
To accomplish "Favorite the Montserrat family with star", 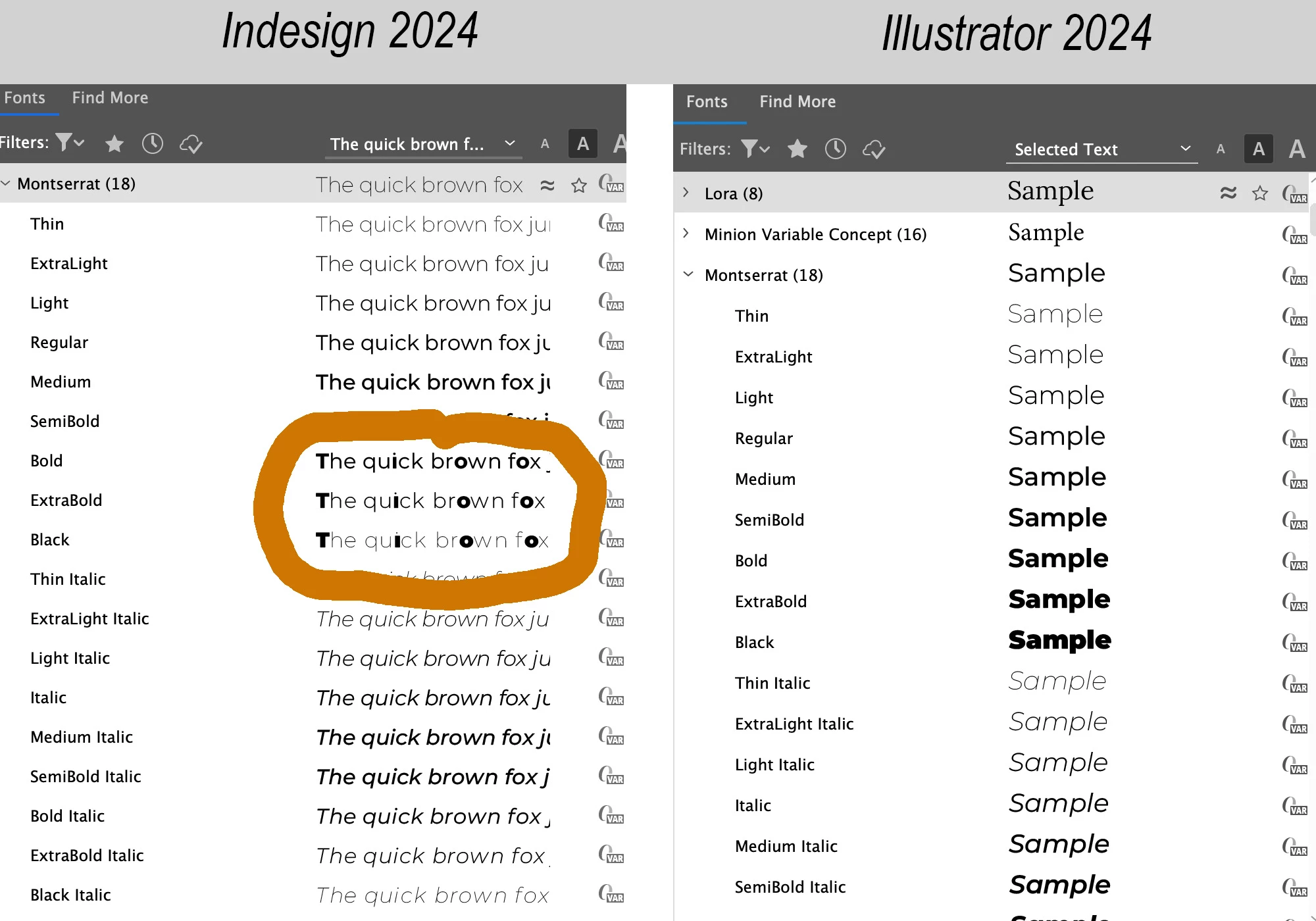I will tap(579, 185).
